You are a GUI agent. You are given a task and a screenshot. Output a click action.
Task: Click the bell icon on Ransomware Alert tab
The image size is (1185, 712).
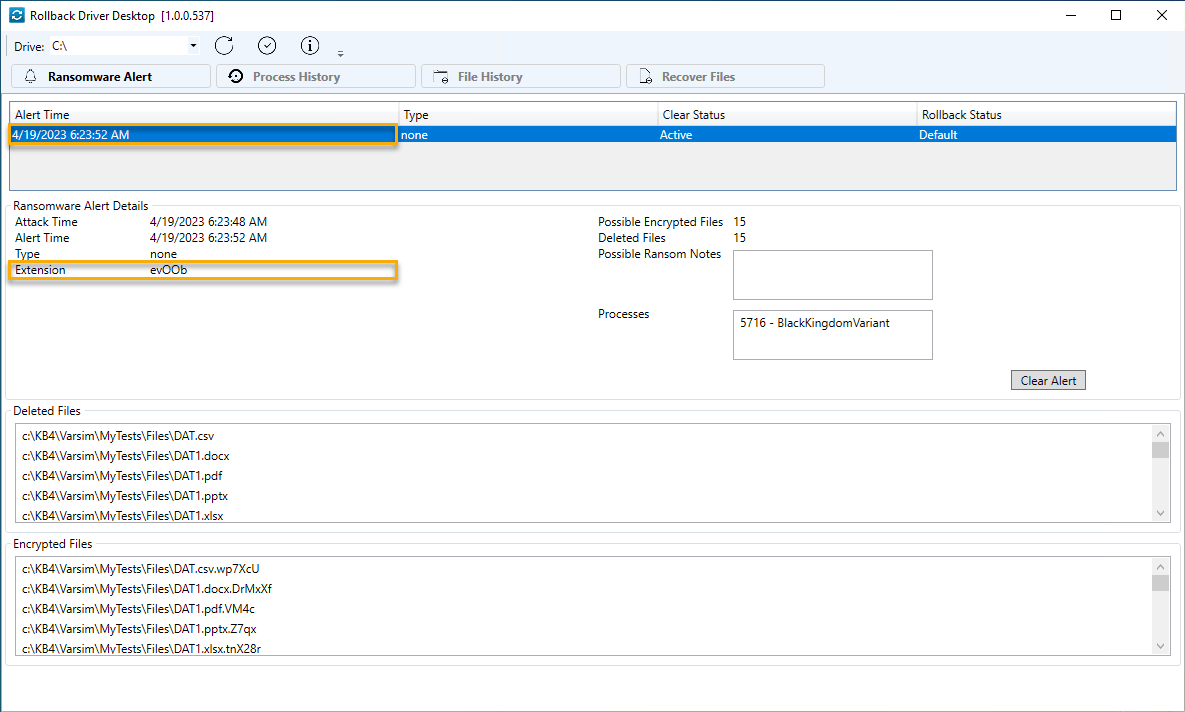coord(32,75)
